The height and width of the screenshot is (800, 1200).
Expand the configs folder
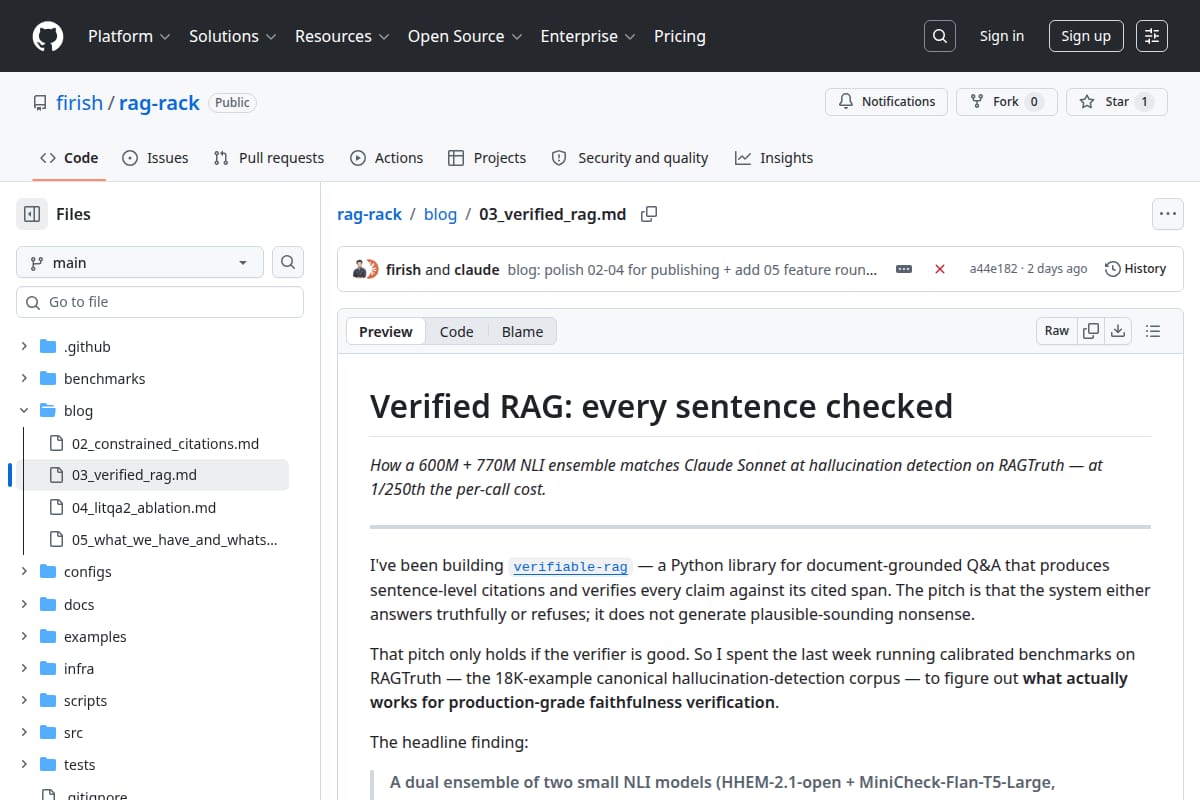click(24, 572)
